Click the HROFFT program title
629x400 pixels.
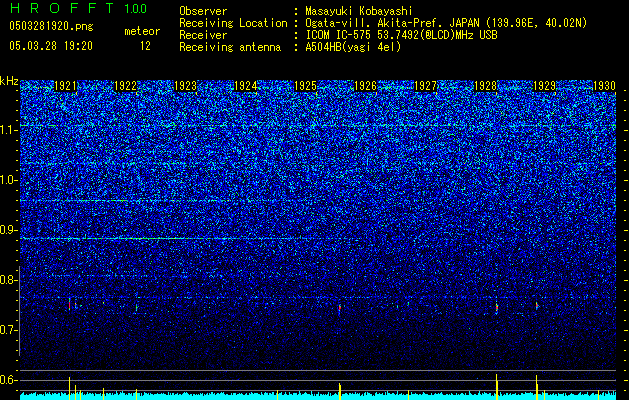(62, 8)
